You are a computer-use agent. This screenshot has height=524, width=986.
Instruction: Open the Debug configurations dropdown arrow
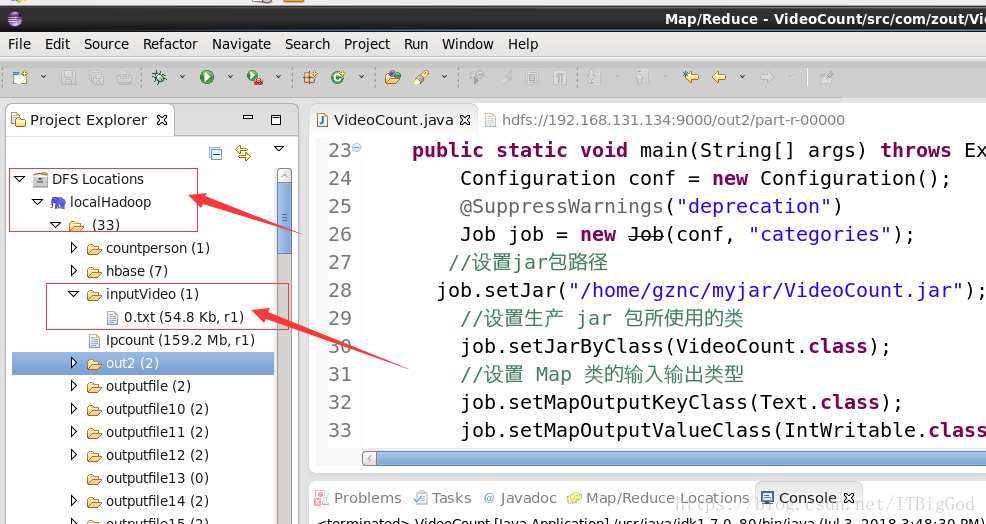click(x=182, y=77)
